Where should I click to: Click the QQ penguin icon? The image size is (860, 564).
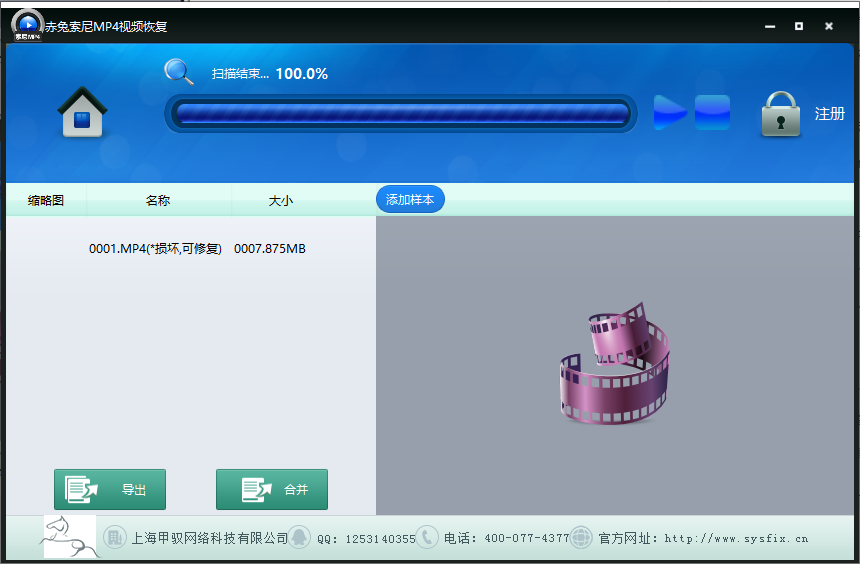coord(299,538)
